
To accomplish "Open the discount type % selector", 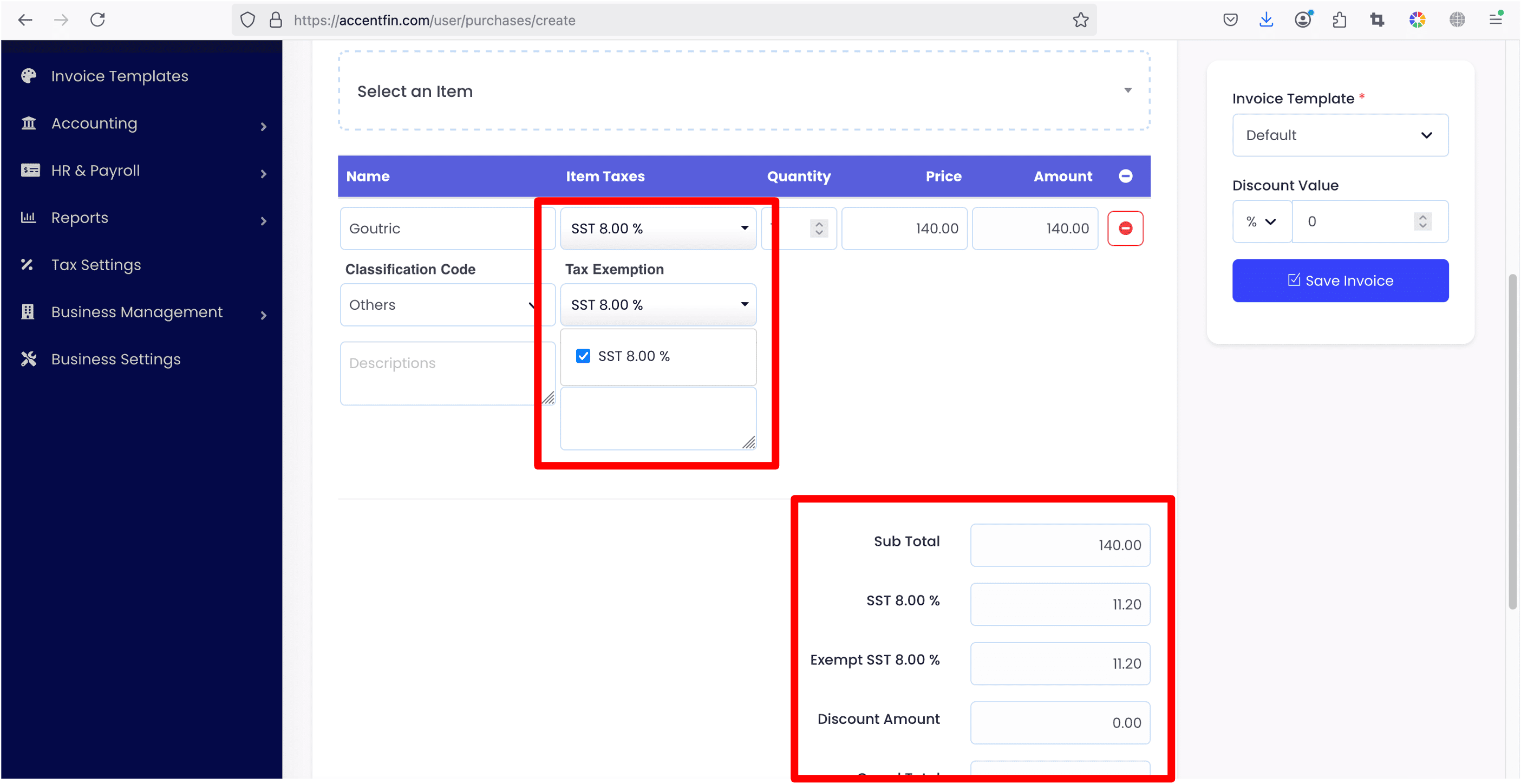I will [1261, 221].
